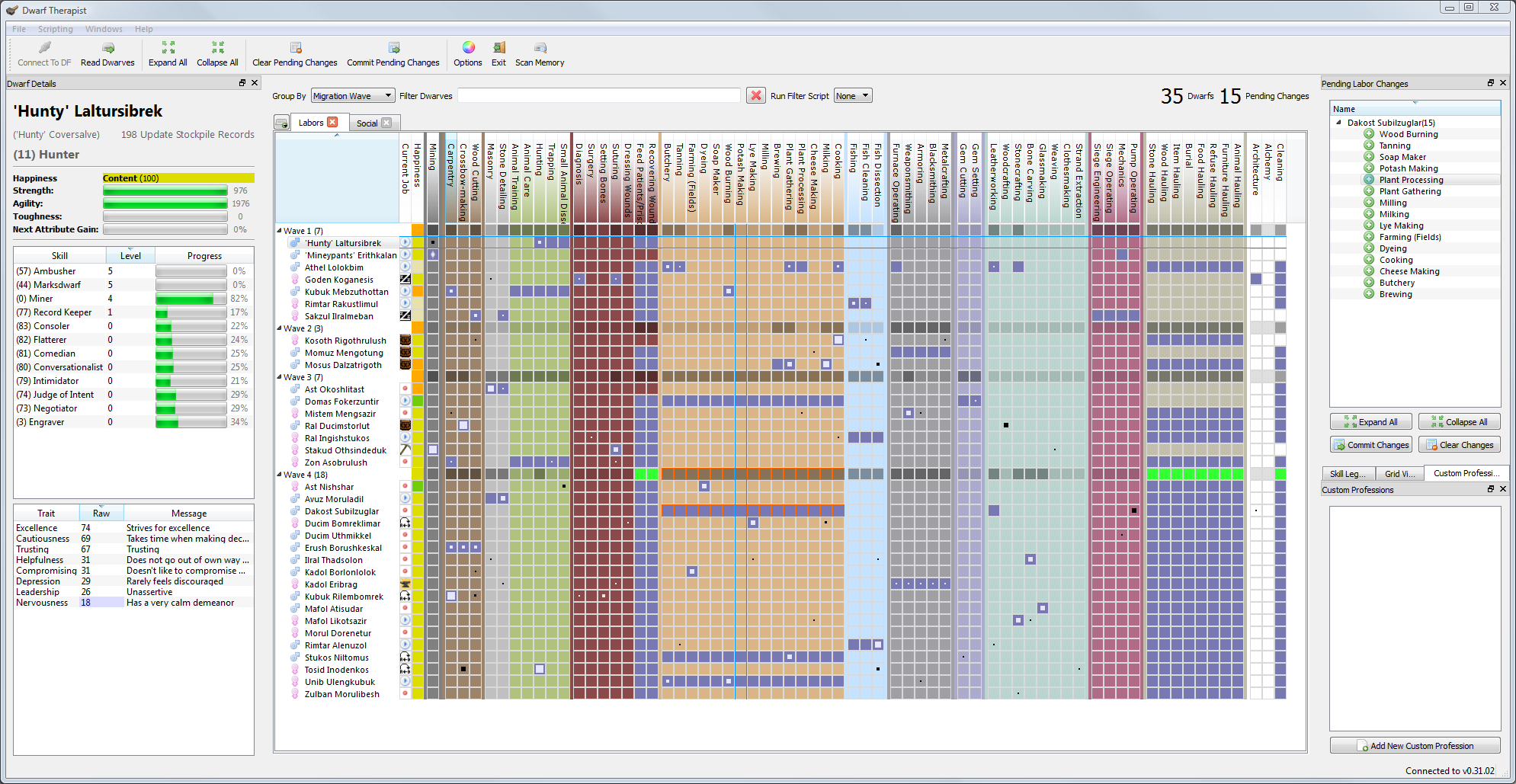Click the Add New Custom Profession button

click(x=1415, y=746)
